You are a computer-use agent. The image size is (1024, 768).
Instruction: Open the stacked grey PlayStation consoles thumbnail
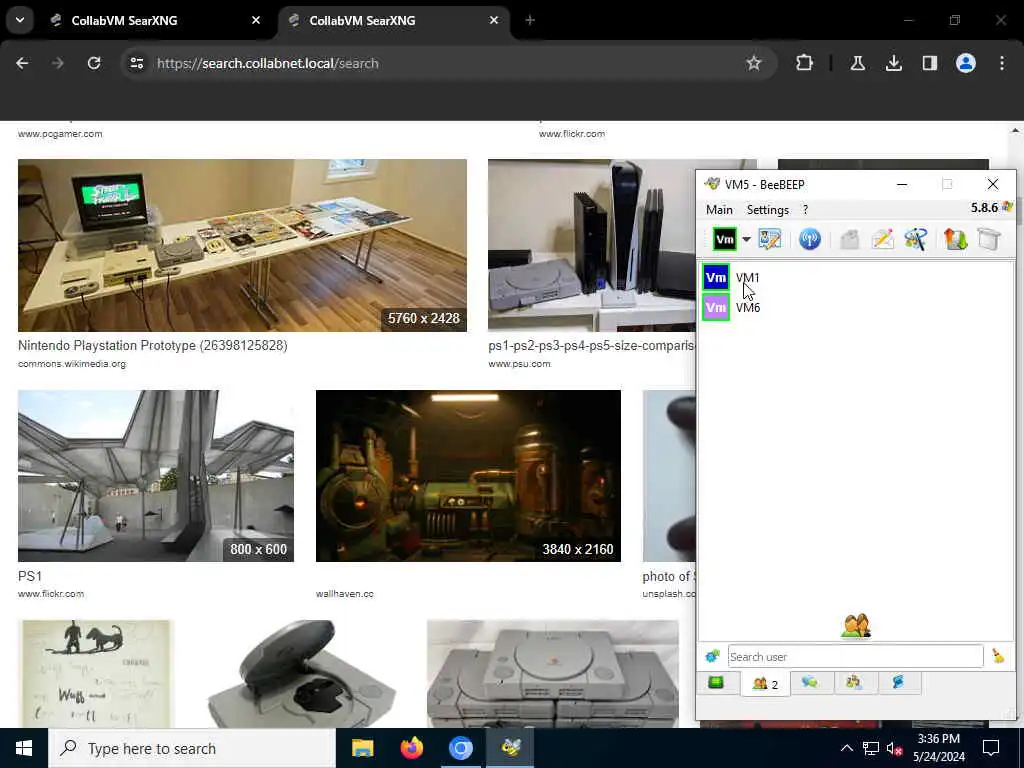click(552, 673)
